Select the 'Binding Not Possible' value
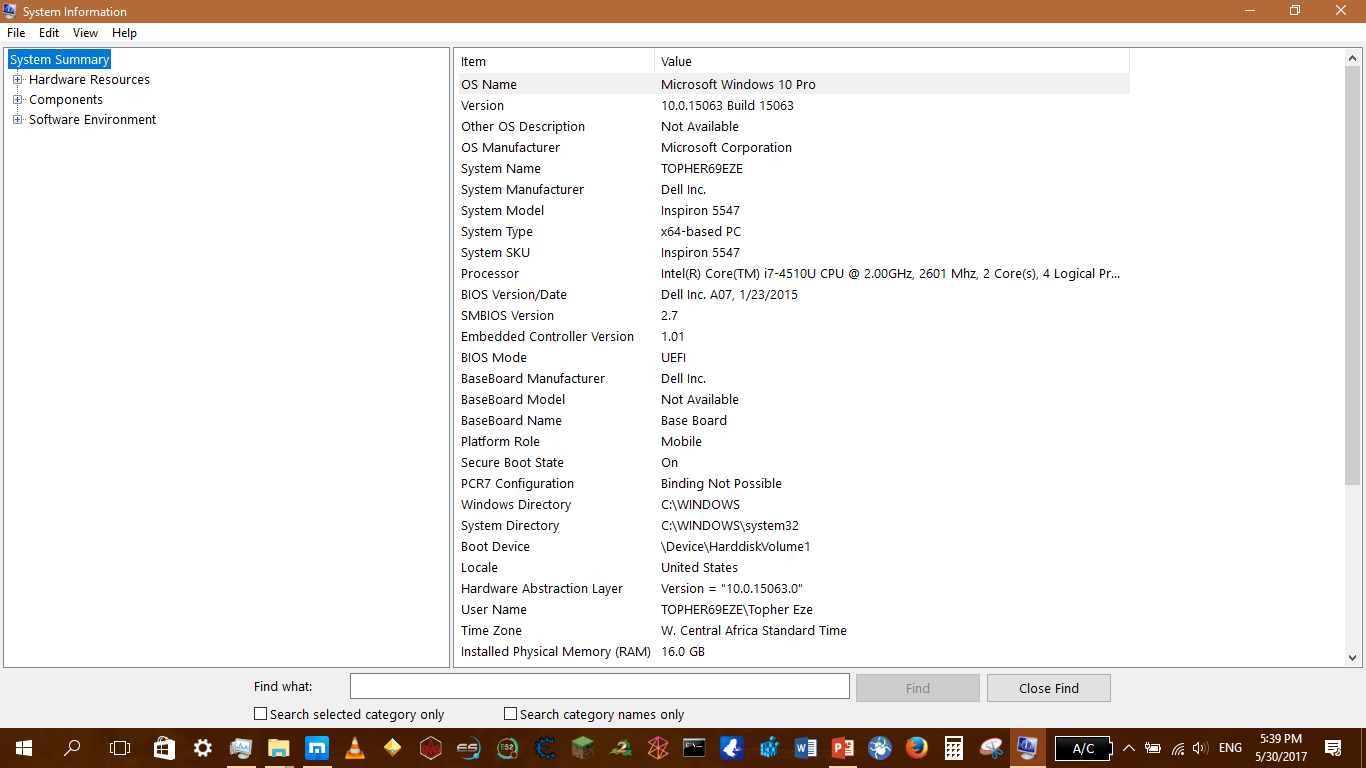 point(721,484)
